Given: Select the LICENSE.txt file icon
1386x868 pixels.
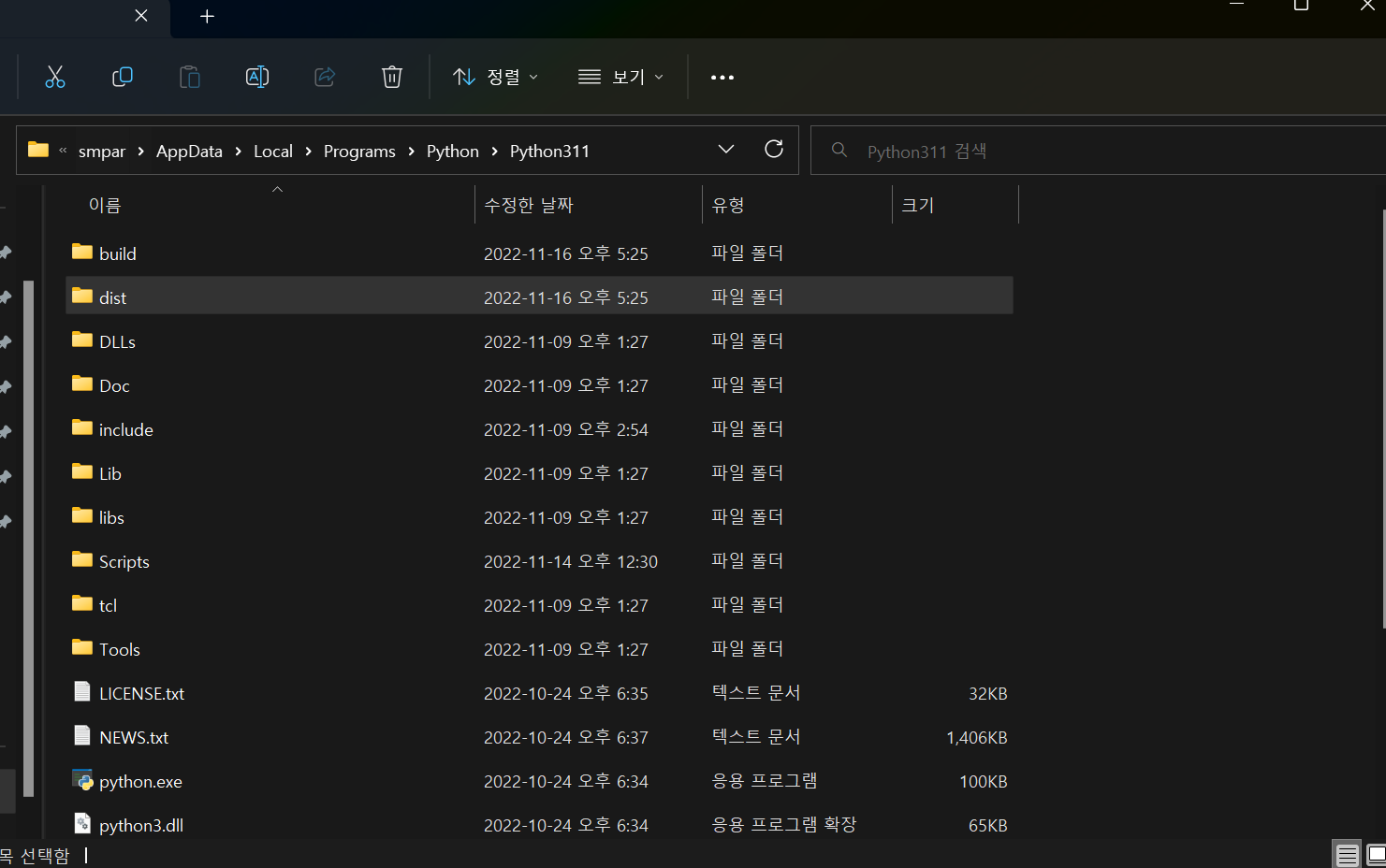Looking at the screenshot, I should [82, 691].
